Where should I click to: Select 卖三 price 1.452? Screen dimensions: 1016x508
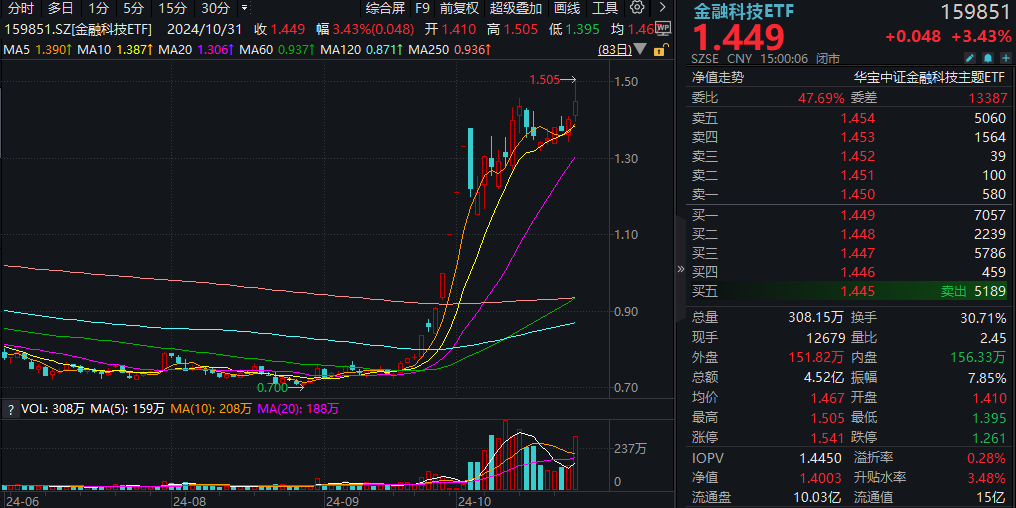[857, 156]
